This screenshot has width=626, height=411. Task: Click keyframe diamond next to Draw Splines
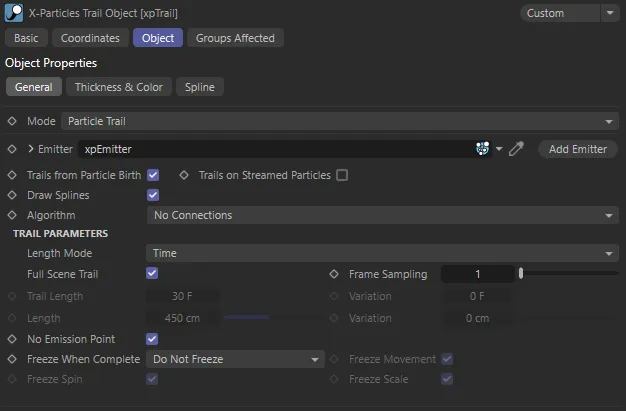(x=12, y=195)
